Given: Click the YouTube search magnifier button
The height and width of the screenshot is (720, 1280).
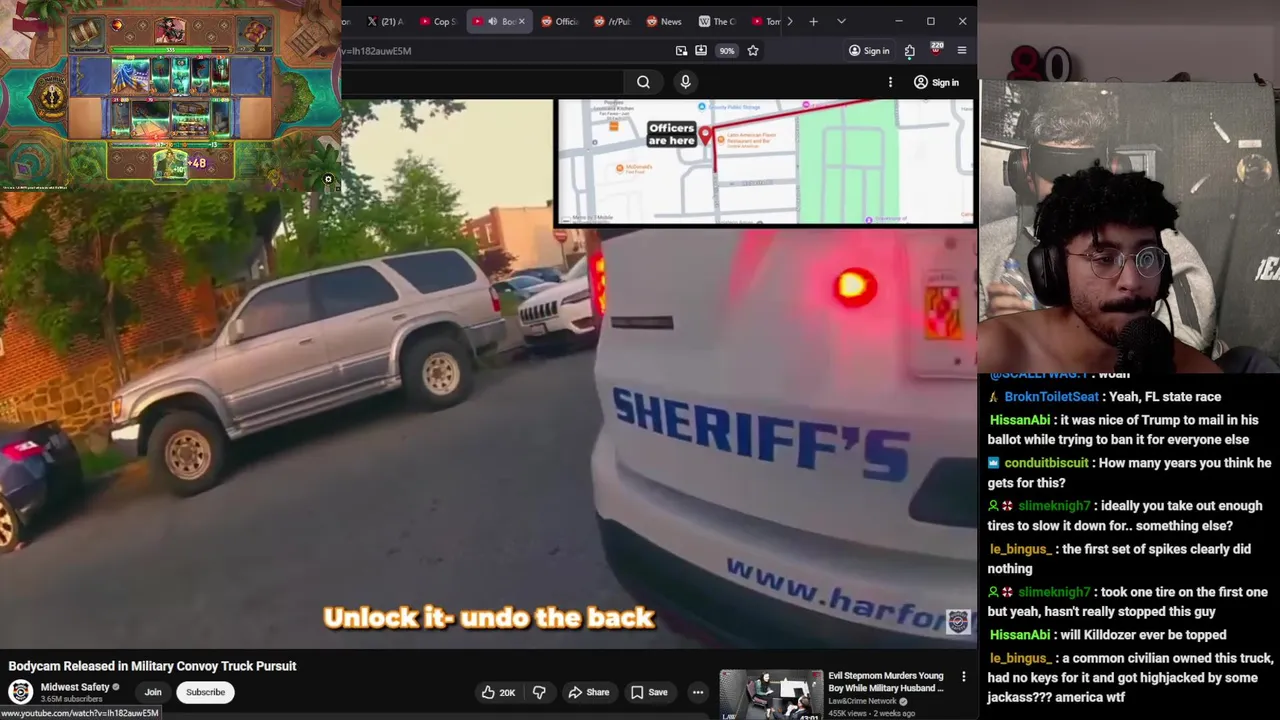Looking at the screenshot, I should (643, 82).
